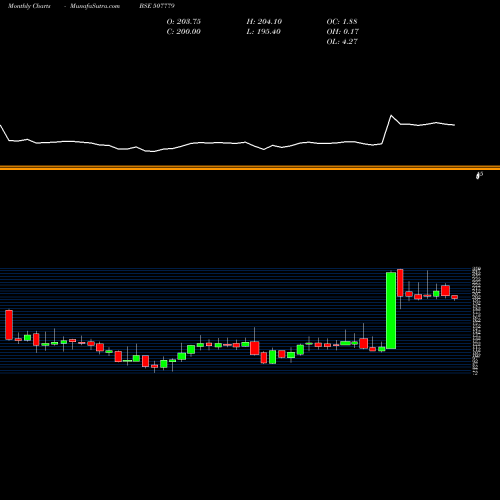
Task: Click the close value 'C: 200.00'
Action: tap(184, 32)
